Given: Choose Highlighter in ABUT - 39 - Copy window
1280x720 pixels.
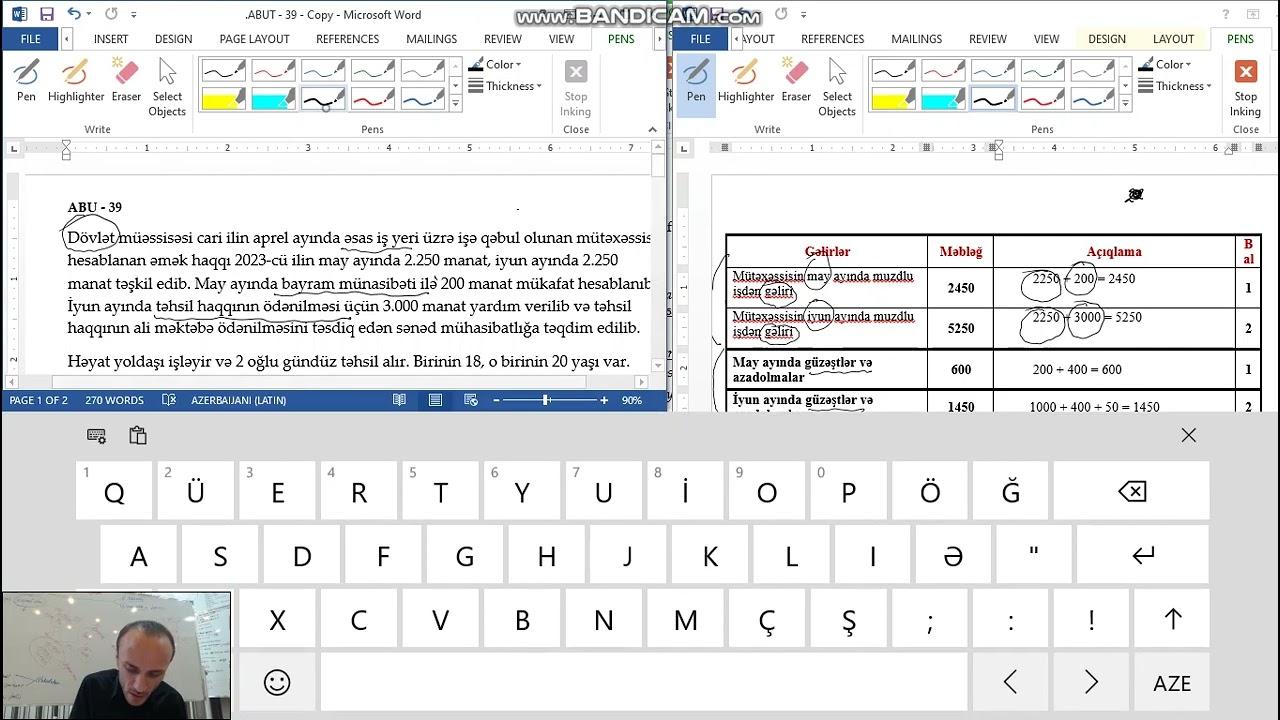Looking at the screenshot, I should tap(76, 81).
